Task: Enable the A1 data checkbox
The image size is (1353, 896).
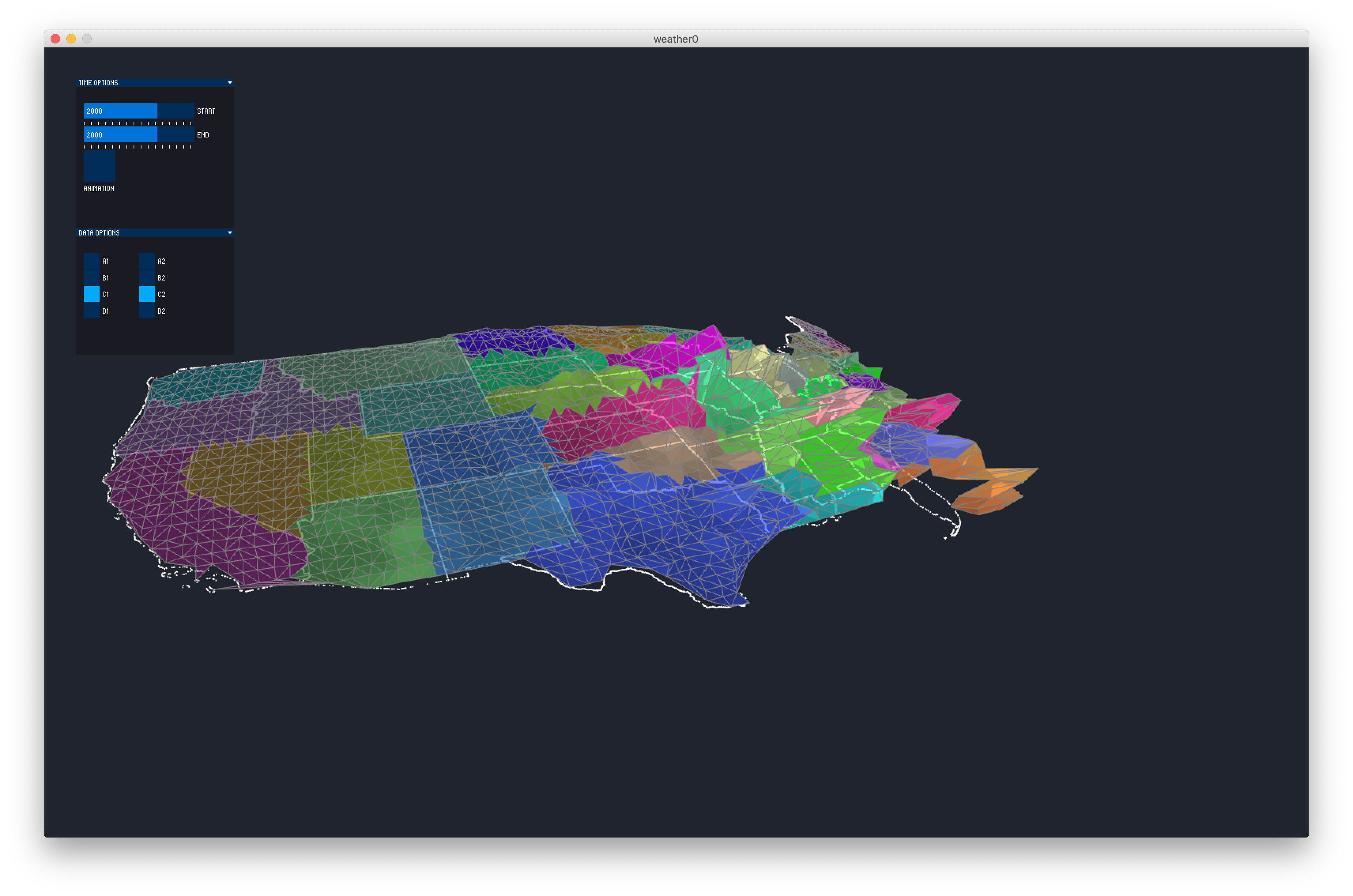Action: coord(91,261)
